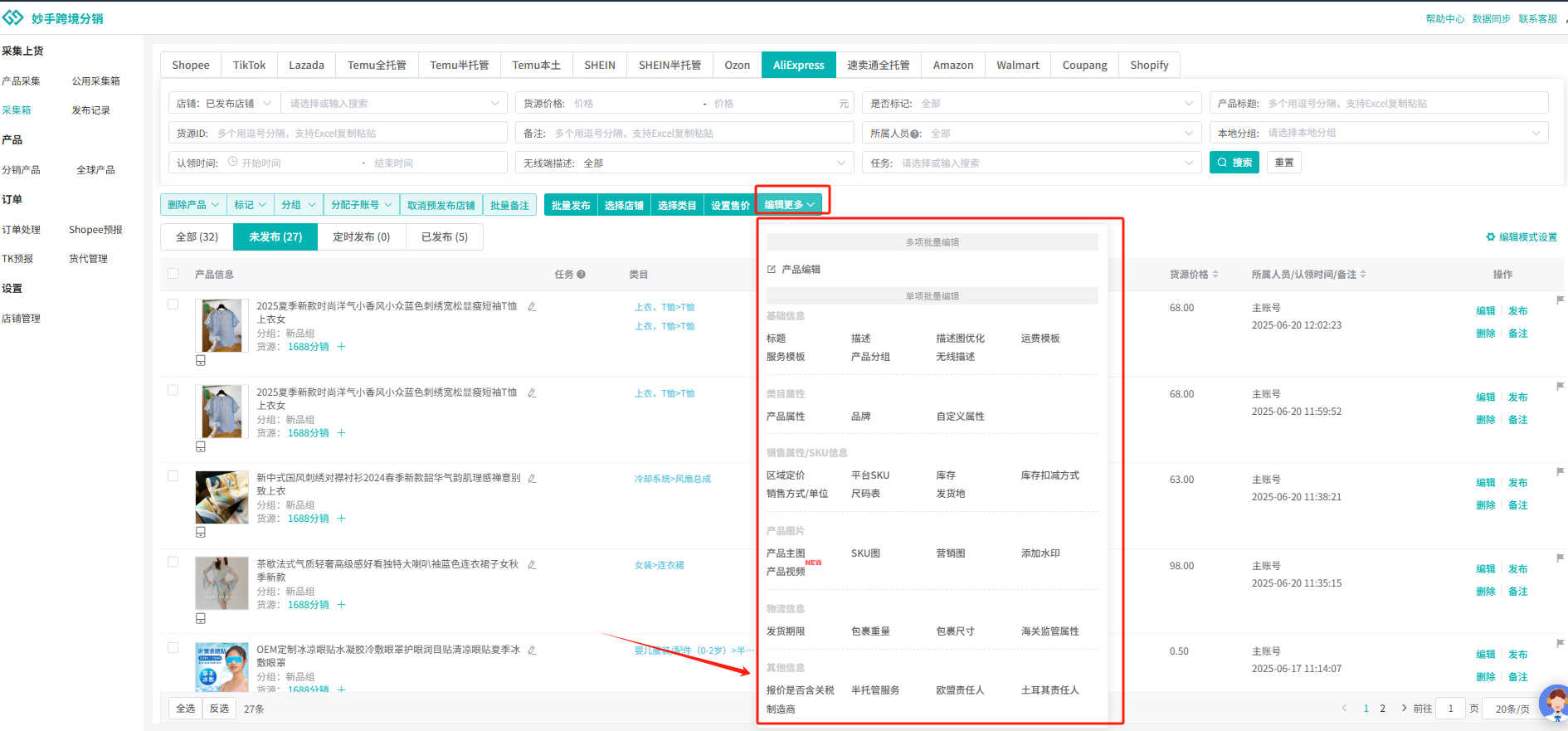The width and height of the screenshot is (1568, 731).
Task: Click the previous page arrow in pagination
Action: [1344, 709]
